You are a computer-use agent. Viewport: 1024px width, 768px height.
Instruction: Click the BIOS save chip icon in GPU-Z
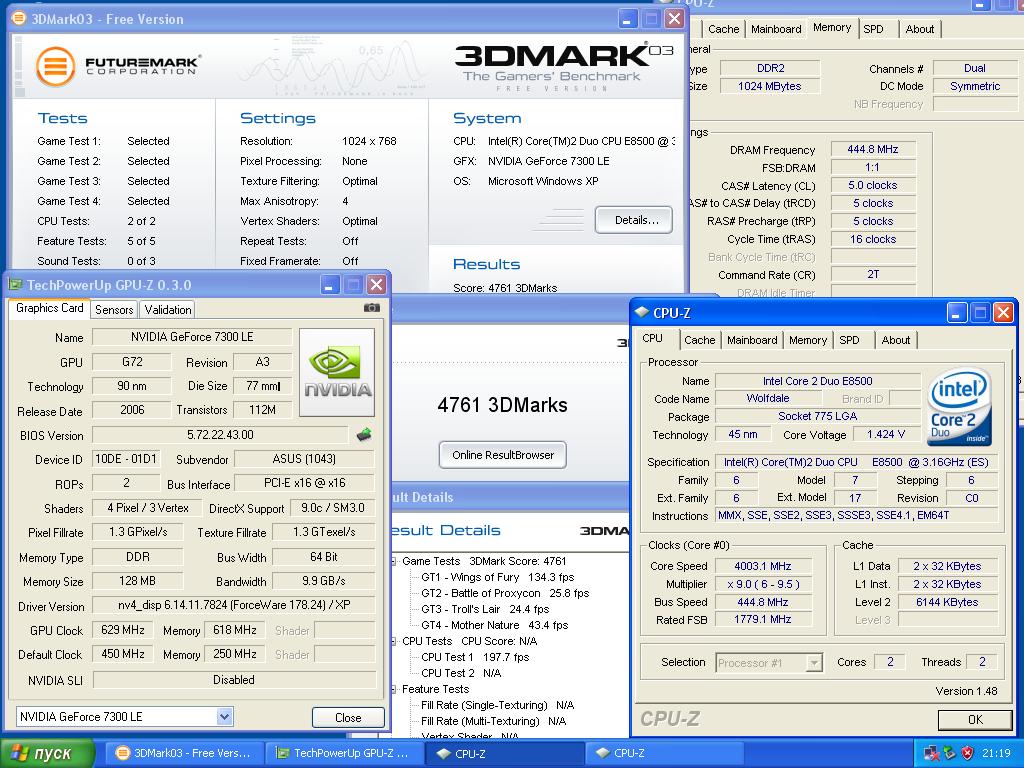point(364,434)
